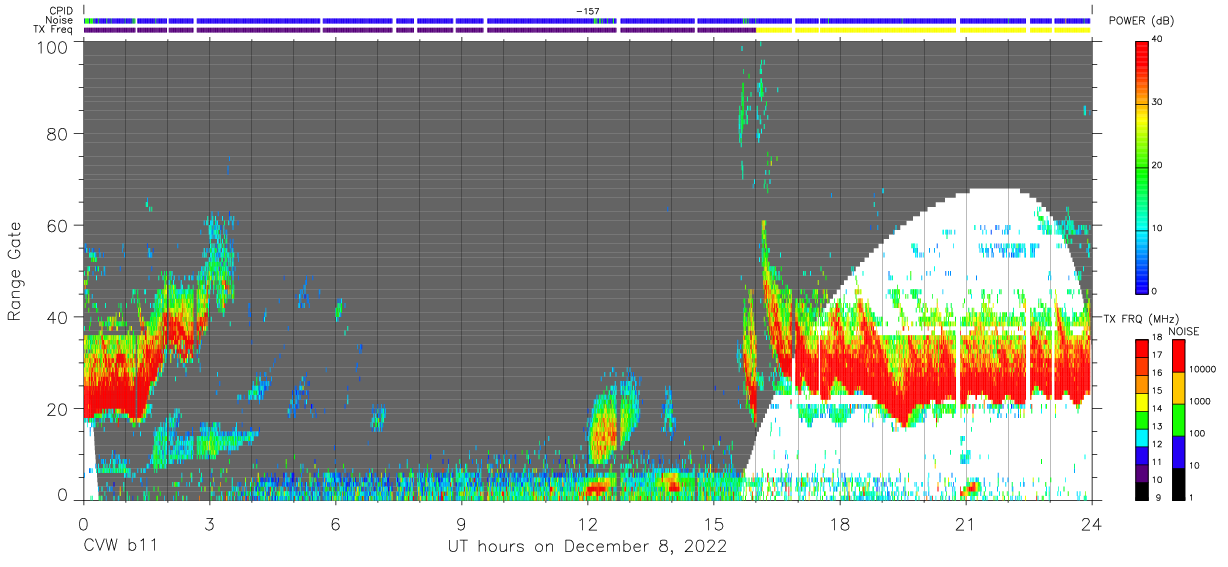The width and height of the screenshot is (1228, 567).
Task: Click the yellow TX Freq bar segment
Action: pos(925,30)
